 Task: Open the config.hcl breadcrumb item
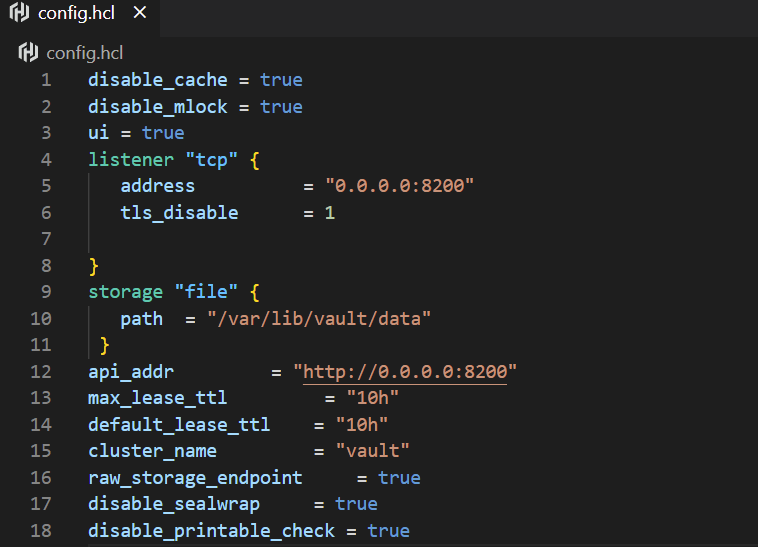pyautogui.click(x=84, y=52)
